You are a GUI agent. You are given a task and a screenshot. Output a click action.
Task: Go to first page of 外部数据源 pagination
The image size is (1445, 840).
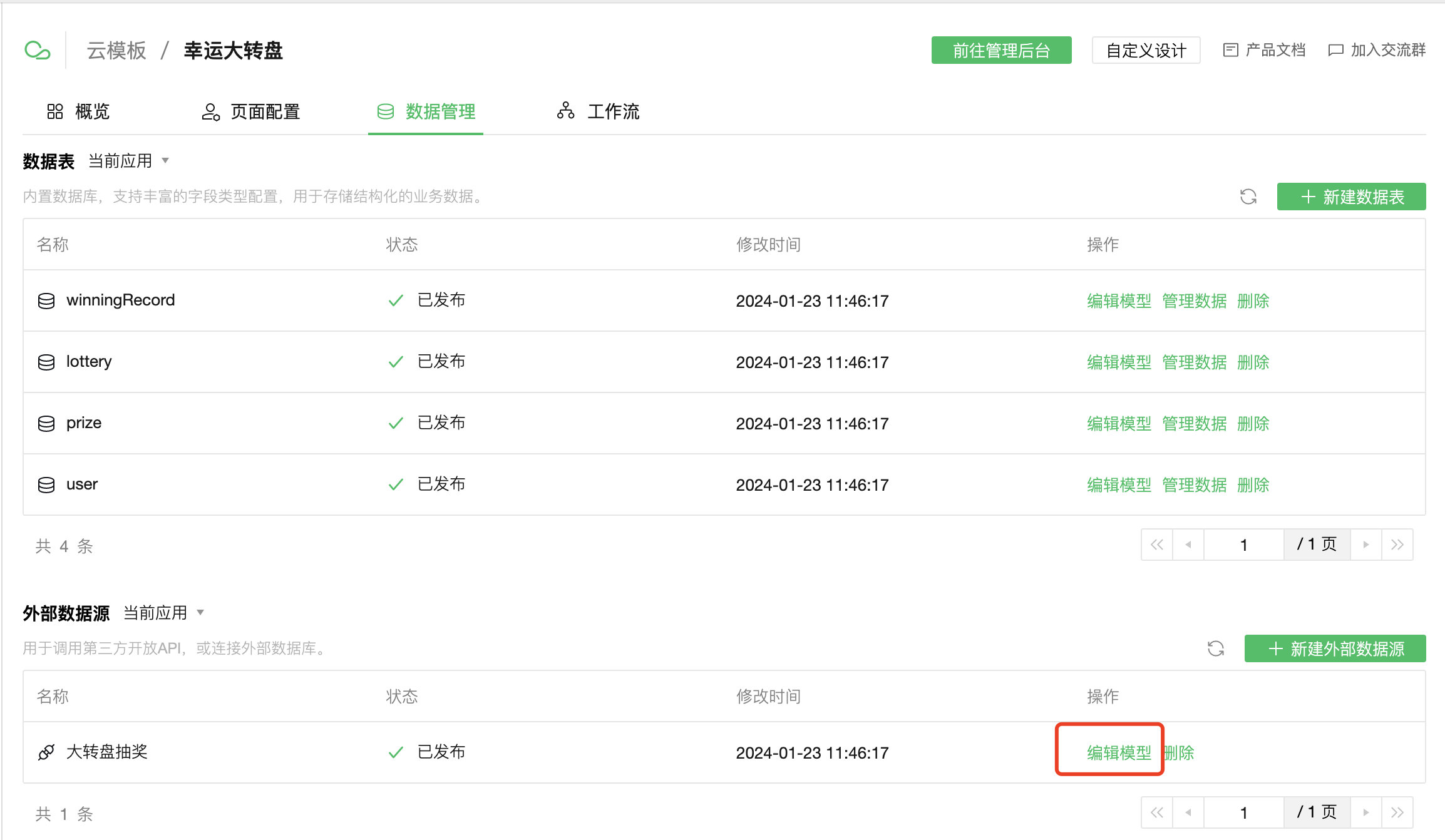tap(1157, 812)
